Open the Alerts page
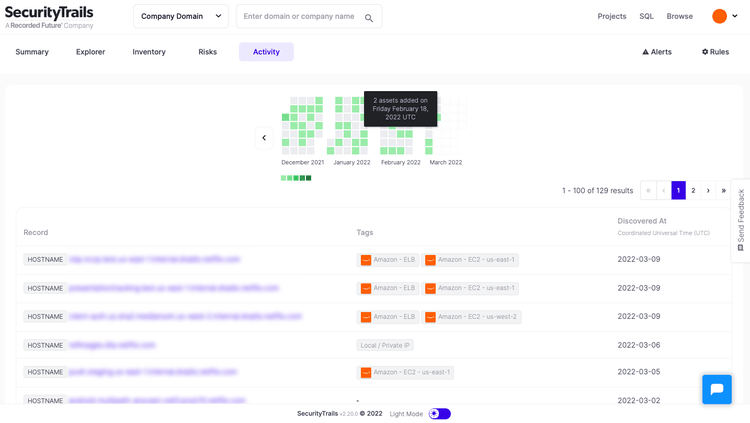750x423 pixels. tap(657, 52)
